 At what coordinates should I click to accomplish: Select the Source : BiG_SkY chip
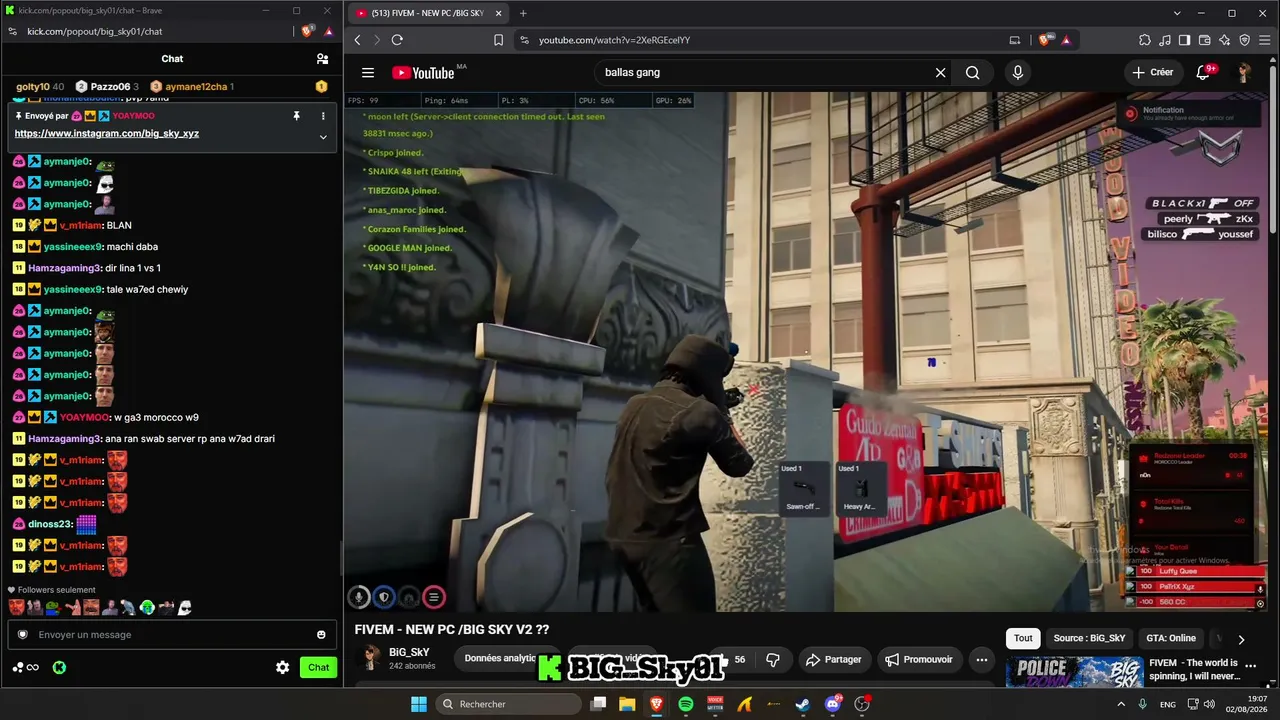(x=1089, y=638)
